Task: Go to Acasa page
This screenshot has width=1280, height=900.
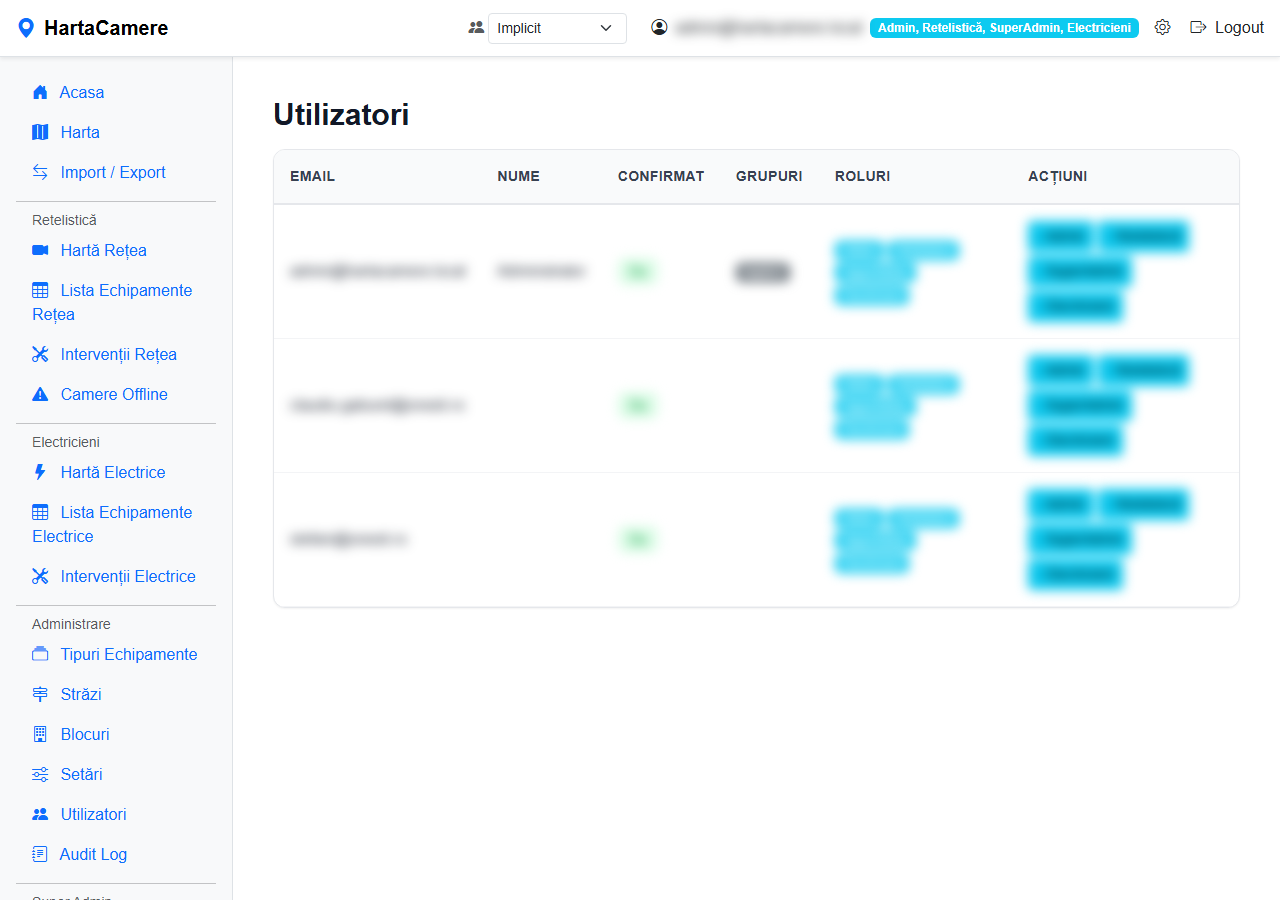Action: (82, 92)
